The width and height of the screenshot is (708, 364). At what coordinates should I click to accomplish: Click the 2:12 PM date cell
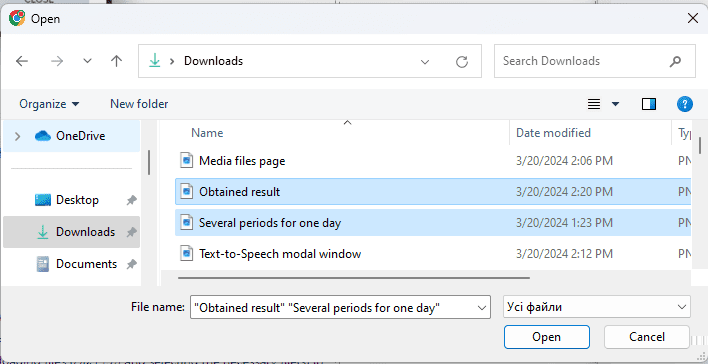coord(564,254)
